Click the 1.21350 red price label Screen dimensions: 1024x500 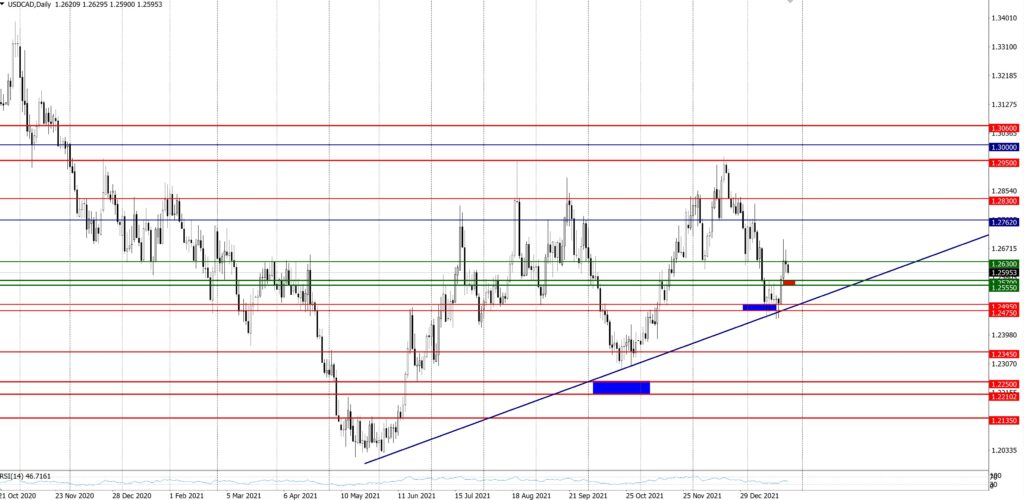(x=1004, y=421)
